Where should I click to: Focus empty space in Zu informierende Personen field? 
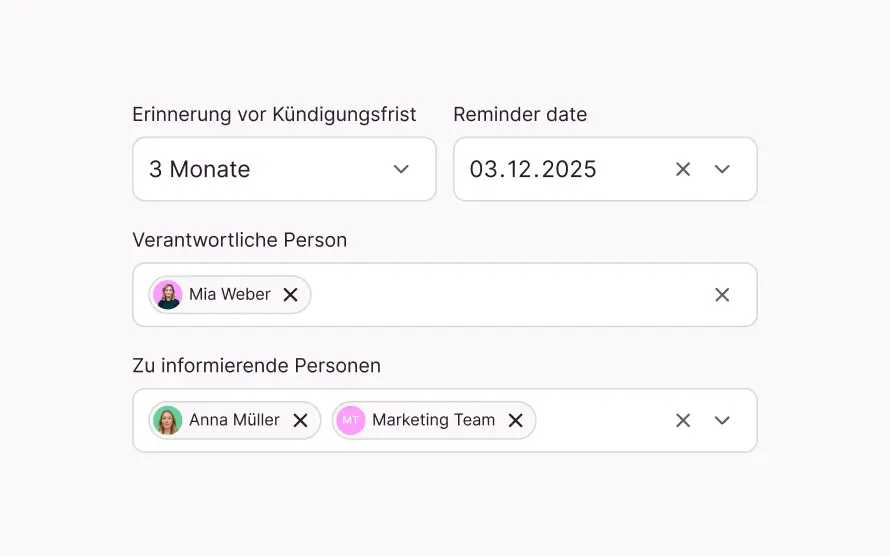coord(600,421)
